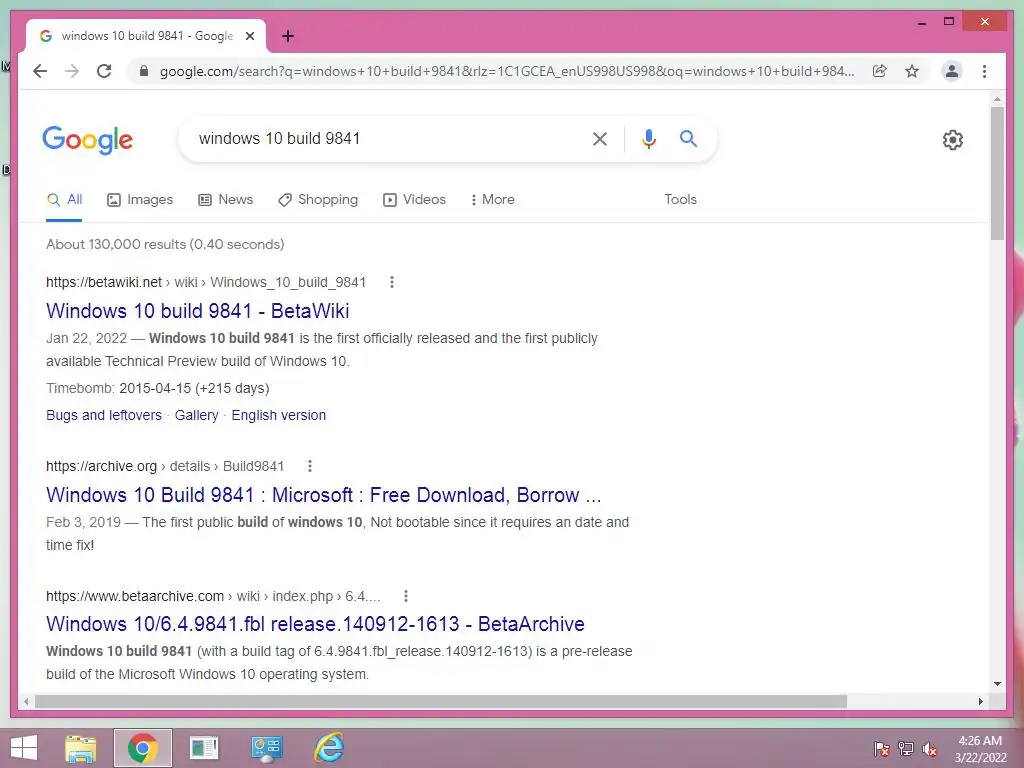Open the taskbar app with the document window icon
Viewport: 1024px width, 768px height.
tap(204, 748)
